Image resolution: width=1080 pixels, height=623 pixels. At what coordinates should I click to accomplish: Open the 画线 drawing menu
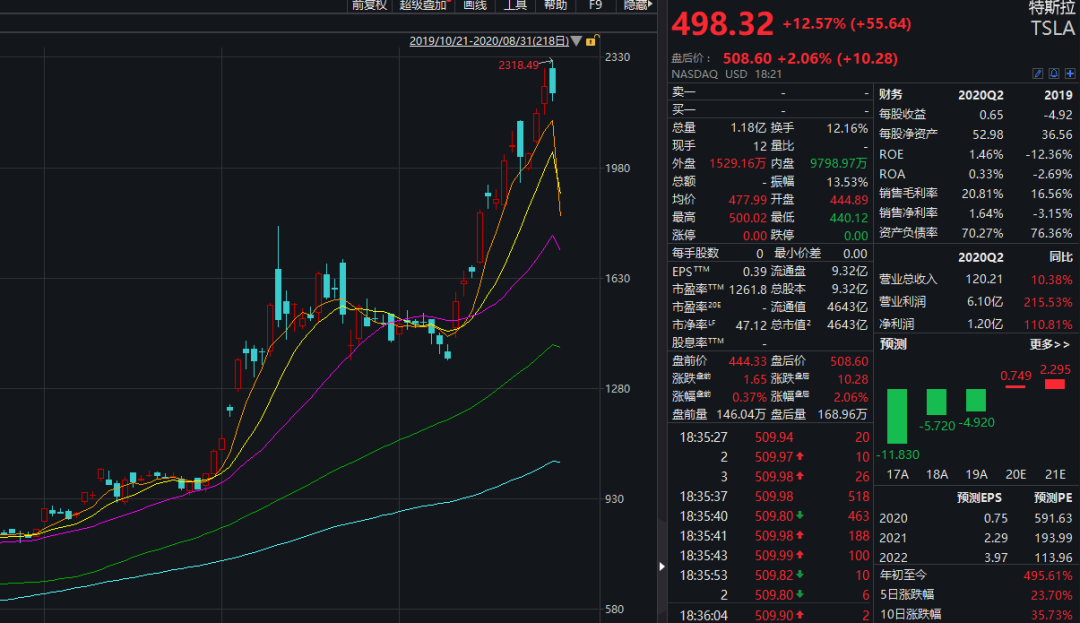point(475,6)
